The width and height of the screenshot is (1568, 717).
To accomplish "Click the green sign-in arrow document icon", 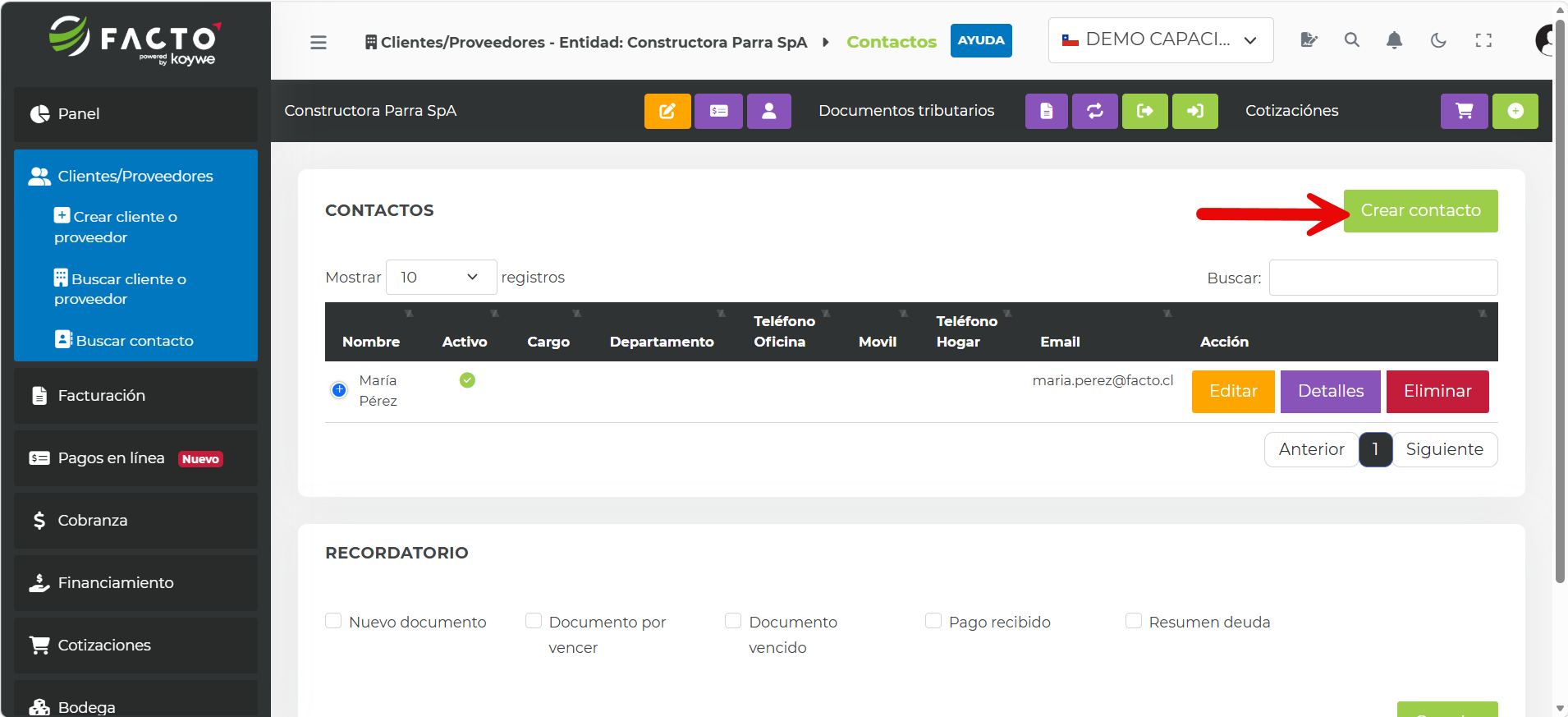I will pos(1195,111).
